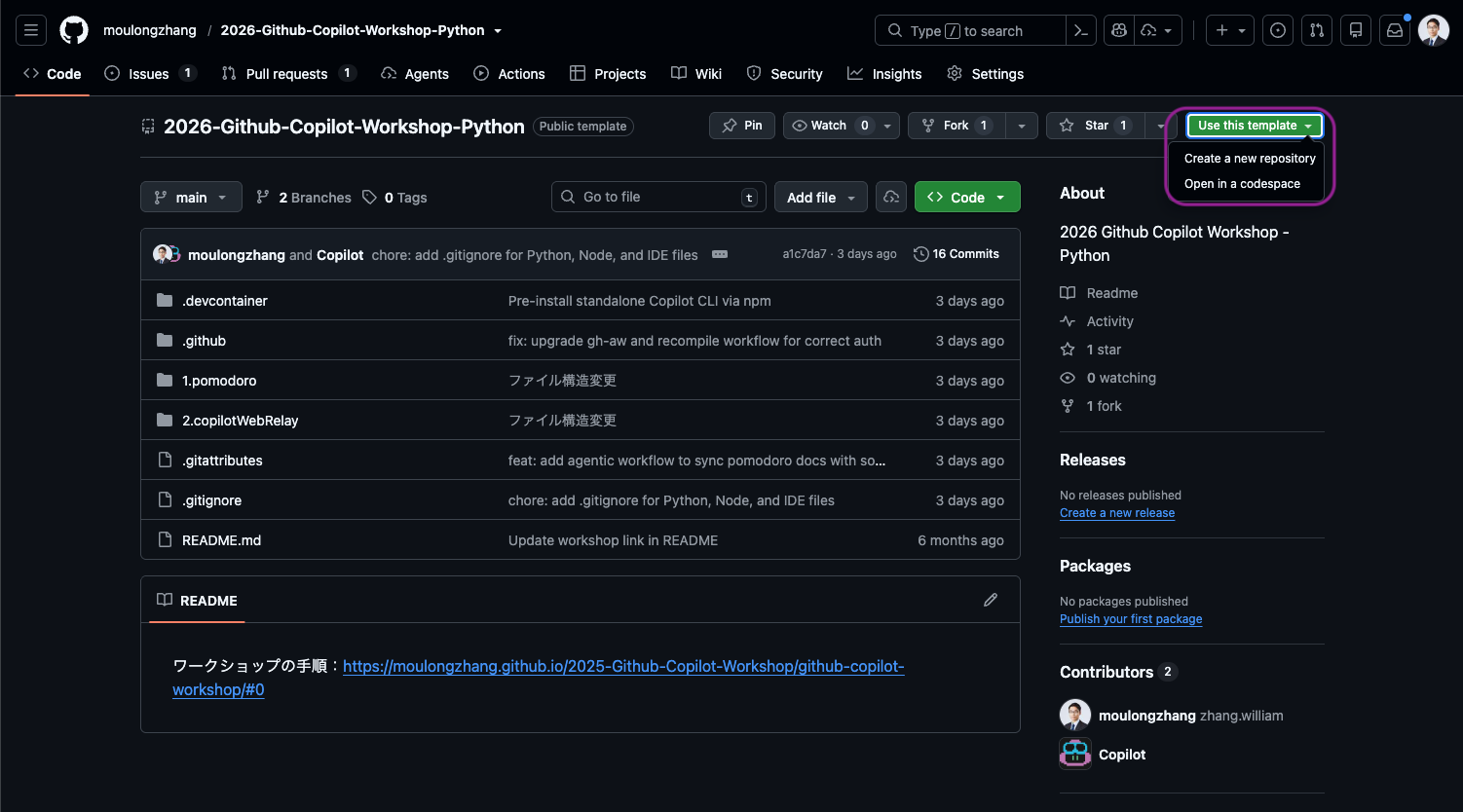
Task: View 0 Tags link
Action: click(394, 197)
